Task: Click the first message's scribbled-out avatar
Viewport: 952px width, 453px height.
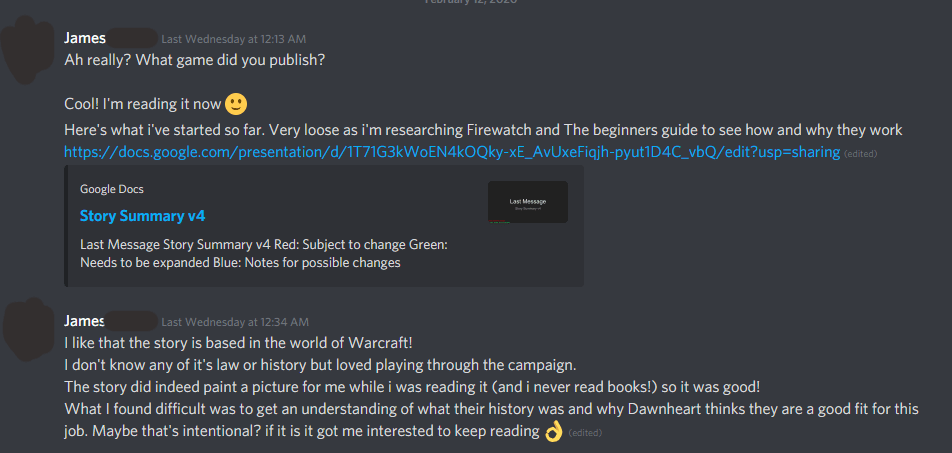Action: click(28, 50)
